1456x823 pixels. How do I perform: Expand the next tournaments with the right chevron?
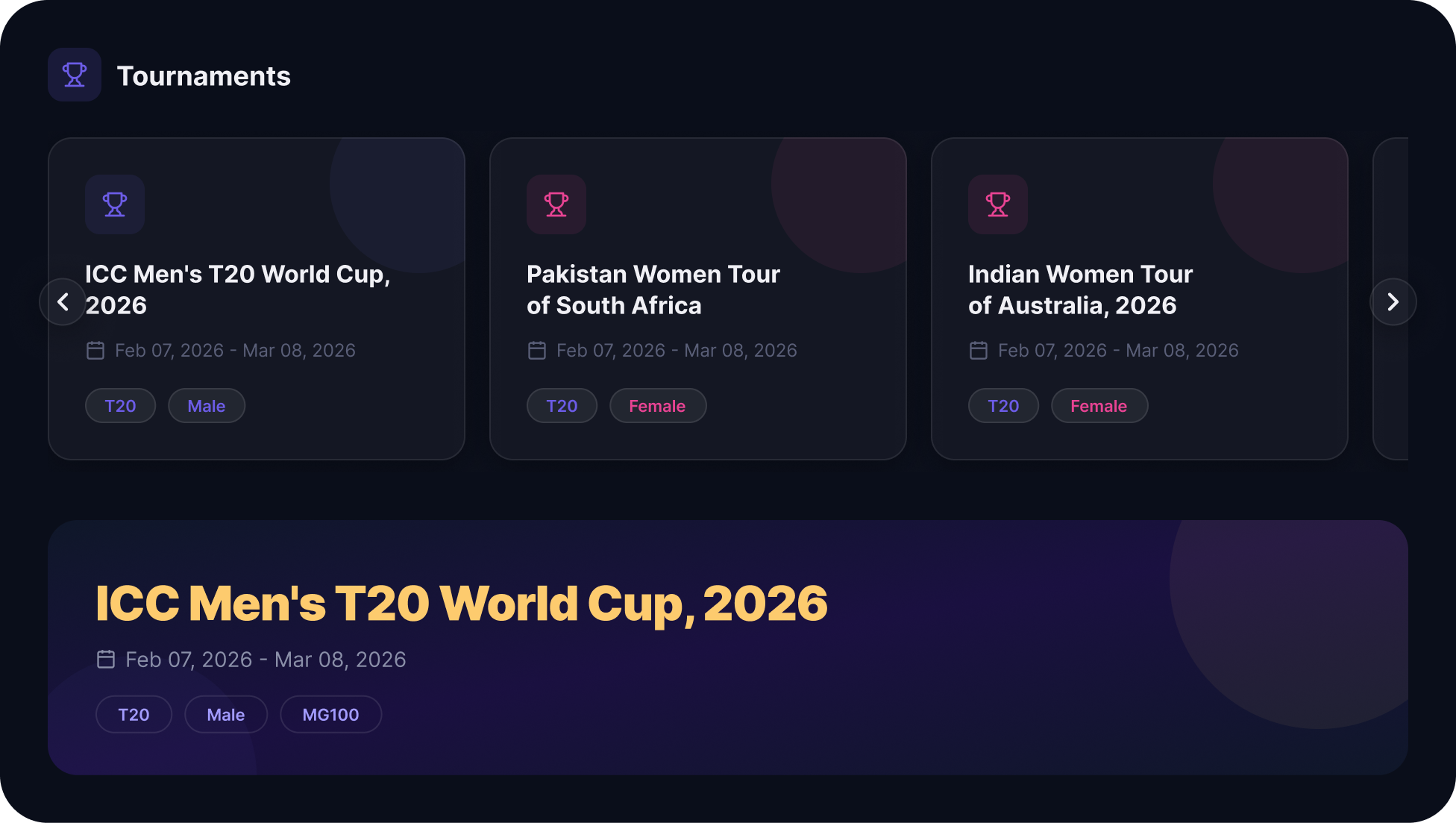(x=1393, y=301)
